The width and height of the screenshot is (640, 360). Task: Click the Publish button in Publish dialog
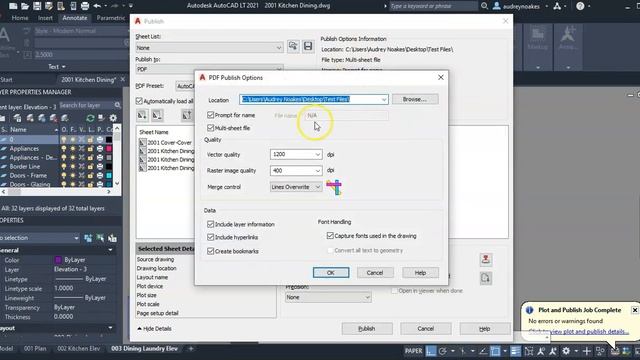point(367,329)
